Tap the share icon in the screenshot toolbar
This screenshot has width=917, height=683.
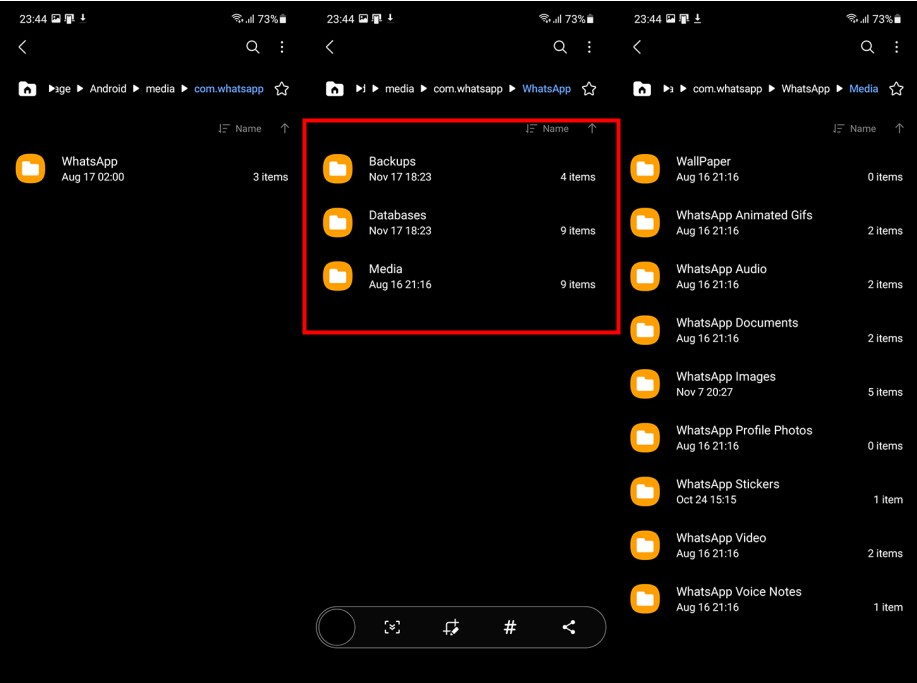(x=568, y=627)
